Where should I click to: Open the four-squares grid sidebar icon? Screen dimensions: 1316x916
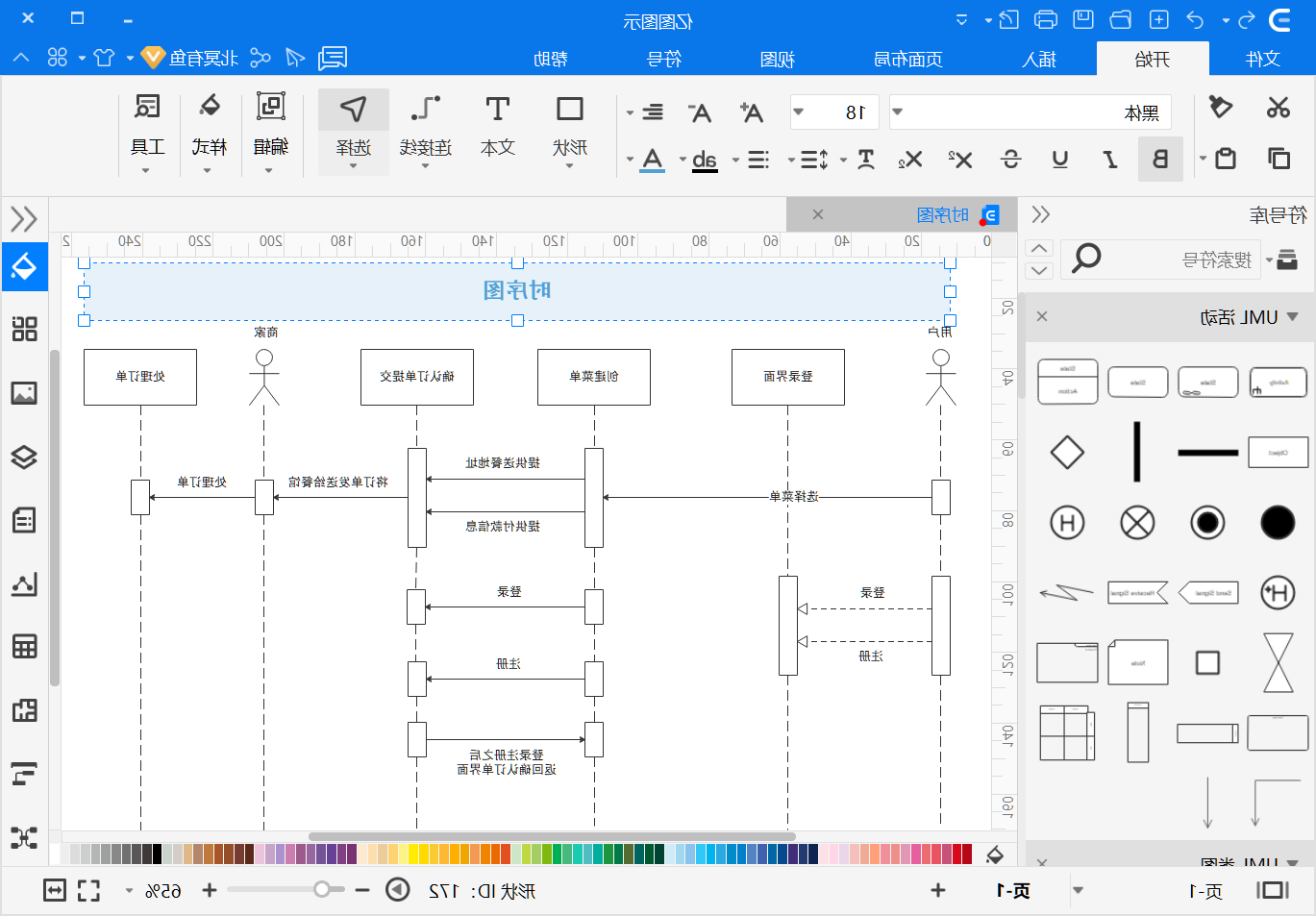coord(24,329)
